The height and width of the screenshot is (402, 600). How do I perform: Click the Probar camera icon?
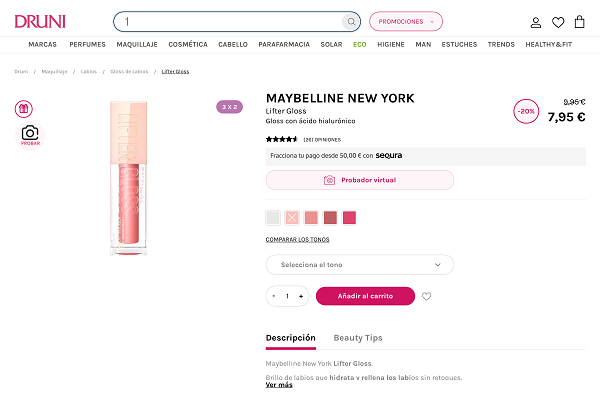point(30,133)
